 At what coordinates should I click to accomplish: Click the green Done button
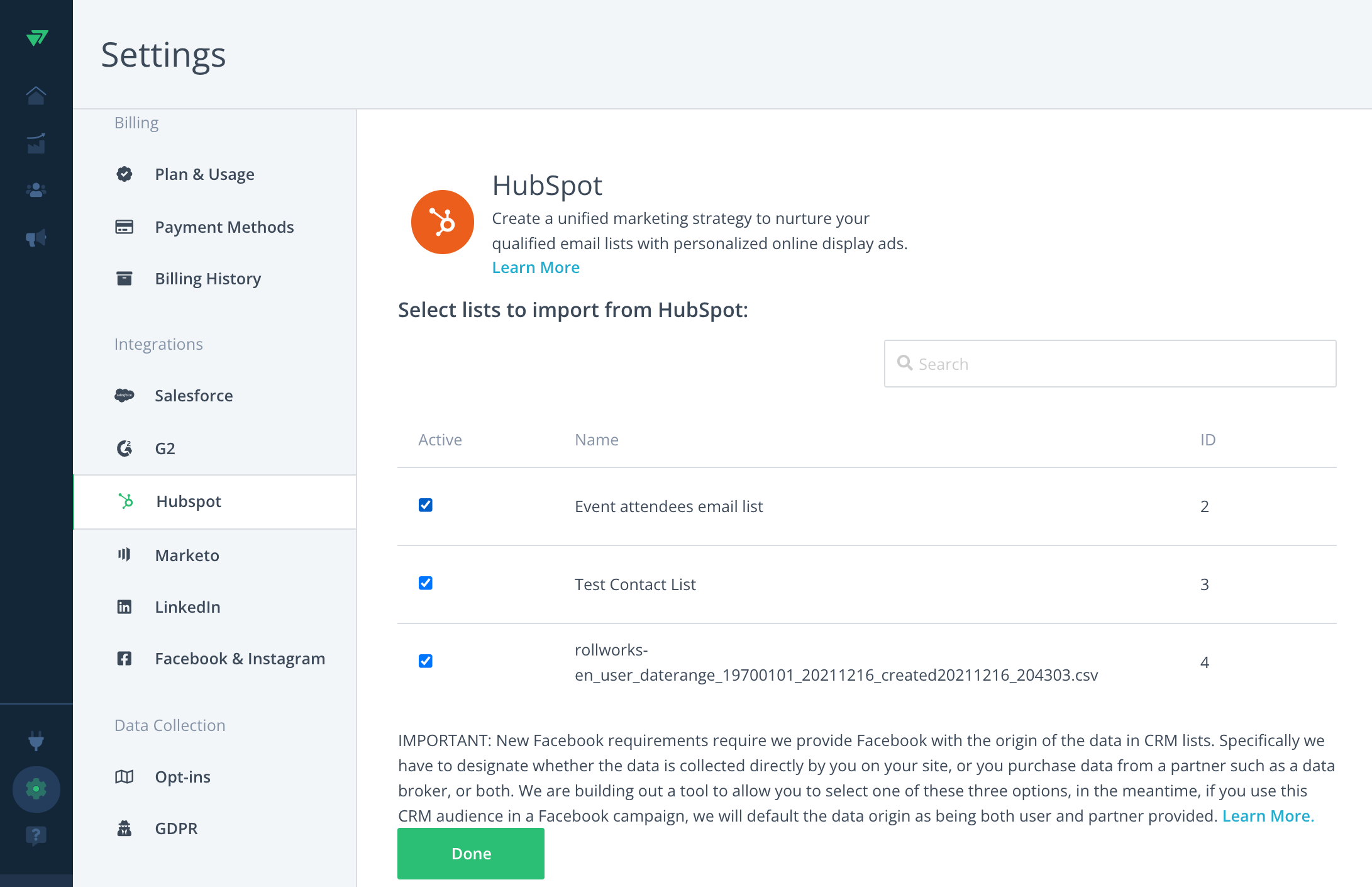tap(471, 854)
